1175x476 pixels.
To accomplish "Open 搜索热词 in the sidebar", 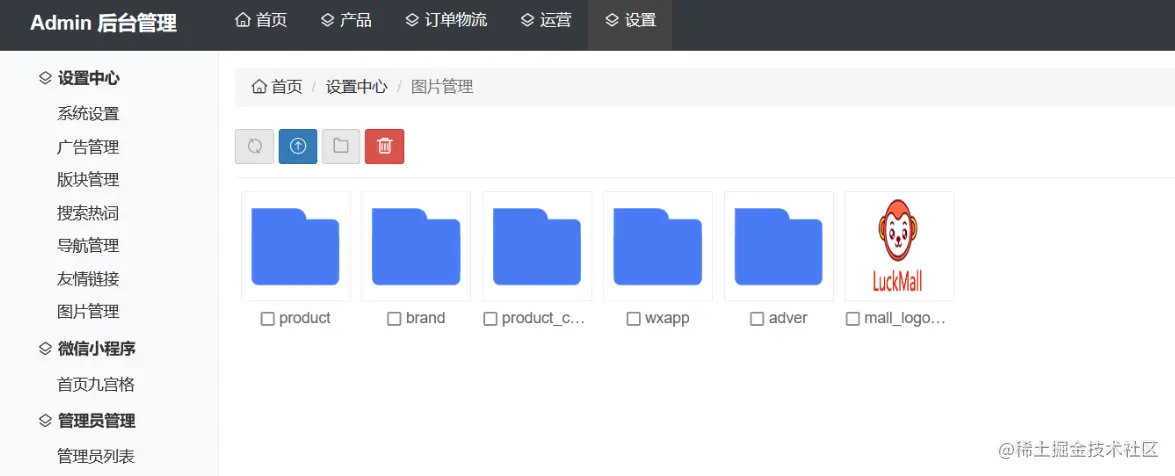I will point(88,214).
